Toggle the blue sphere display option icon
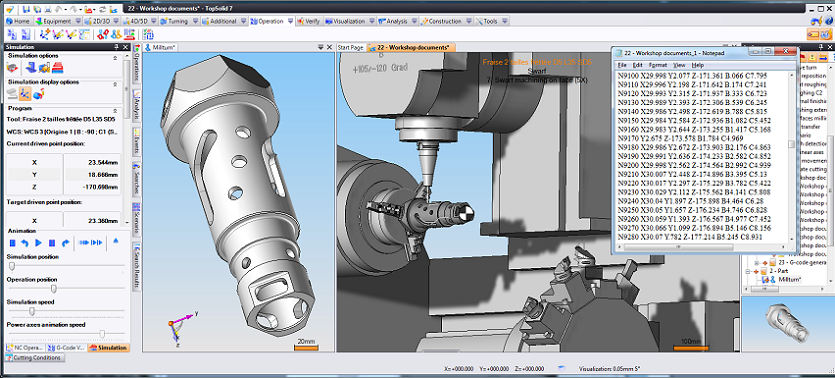The width and height of the screenshot is (835, 378). tap(38, 94)
